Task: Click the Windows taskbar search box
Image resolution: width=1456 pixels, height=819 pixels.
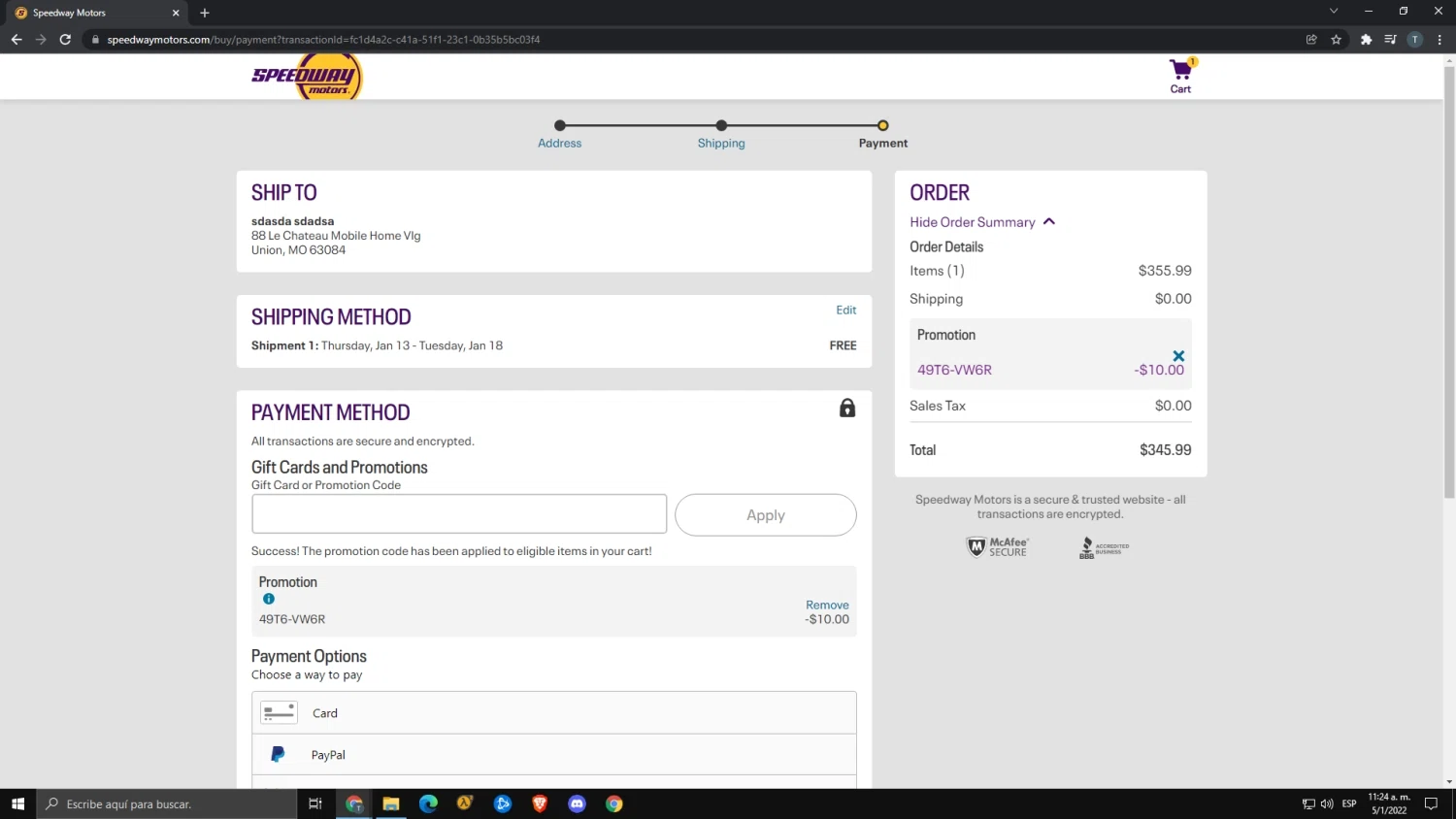Action: pyautogui.click(x=167, y=803)
